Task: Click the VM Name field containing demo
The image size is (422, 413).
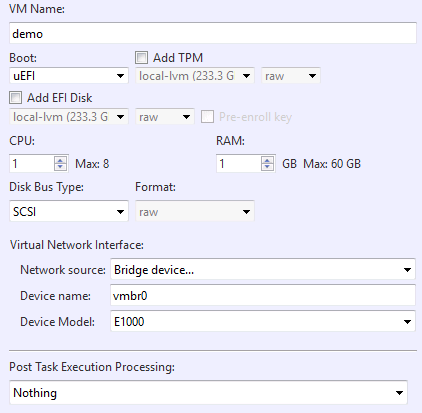Action: coord(213,33)
